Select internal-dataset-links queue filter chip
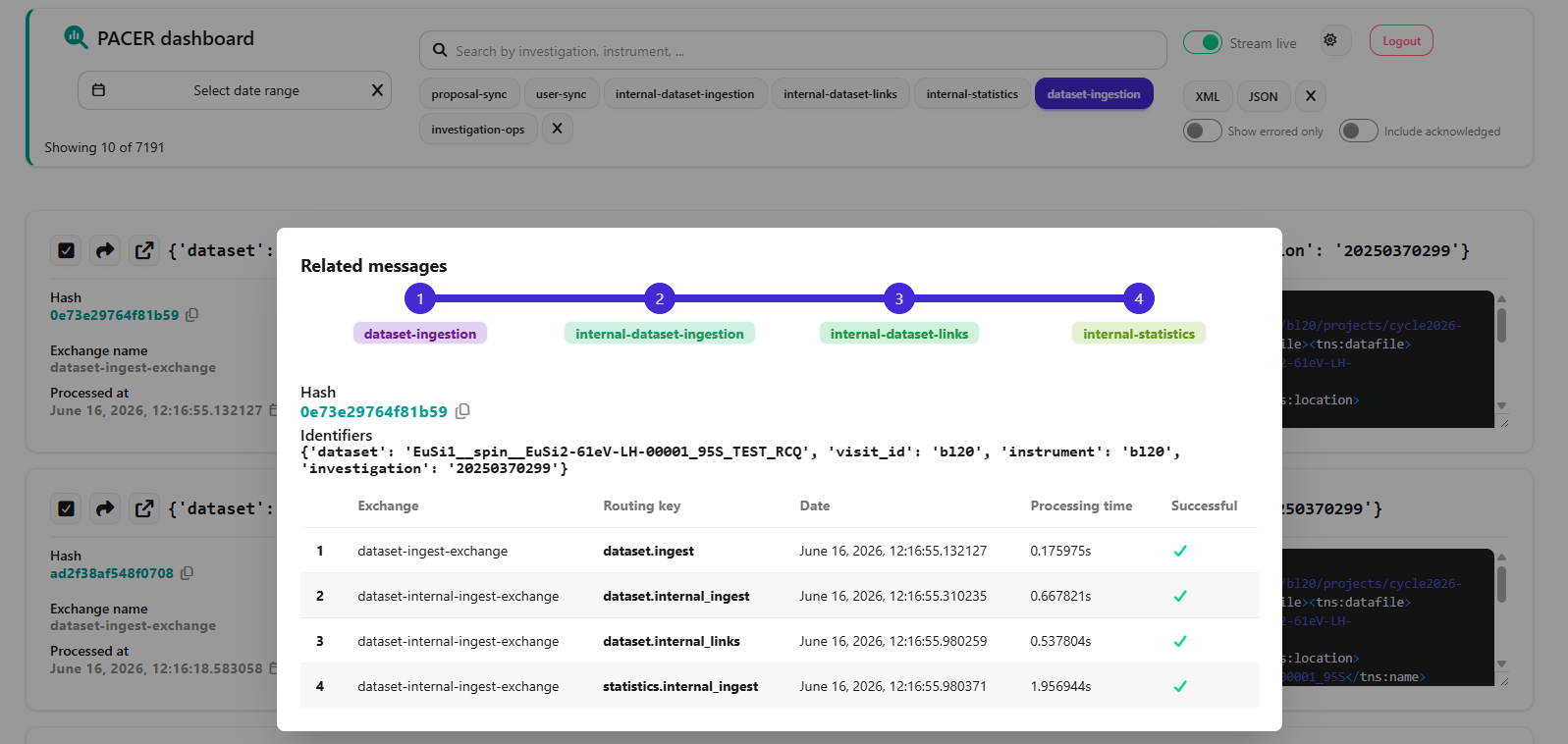The image size is (1568, 744). 840,94
